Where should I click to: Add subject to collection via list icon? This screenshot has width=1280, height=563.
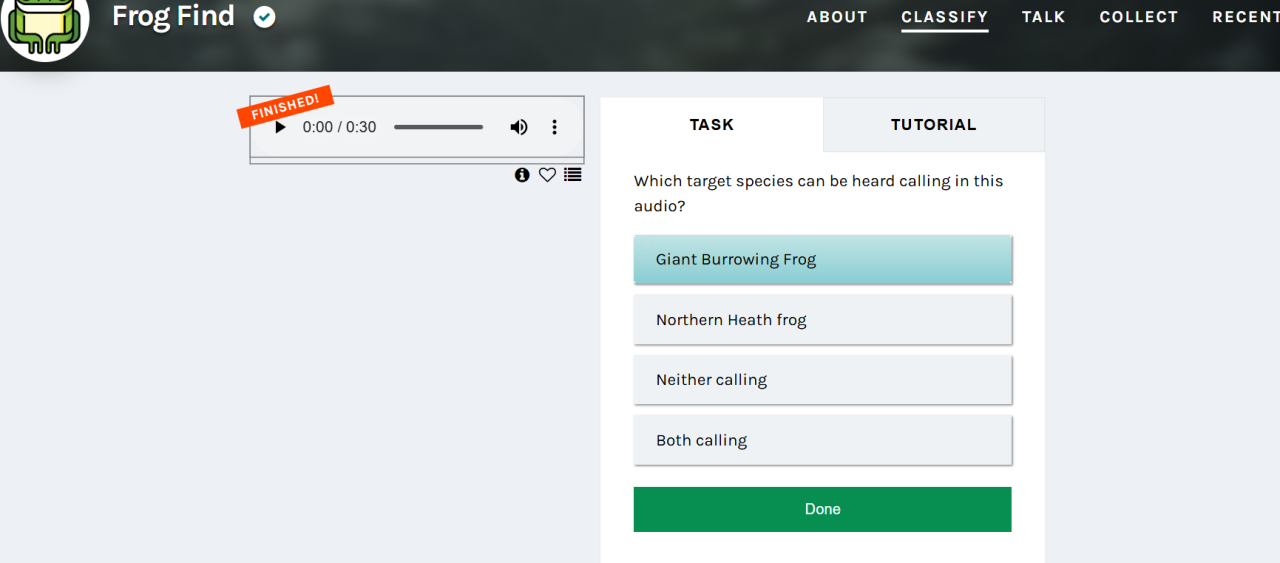(572, 175)
